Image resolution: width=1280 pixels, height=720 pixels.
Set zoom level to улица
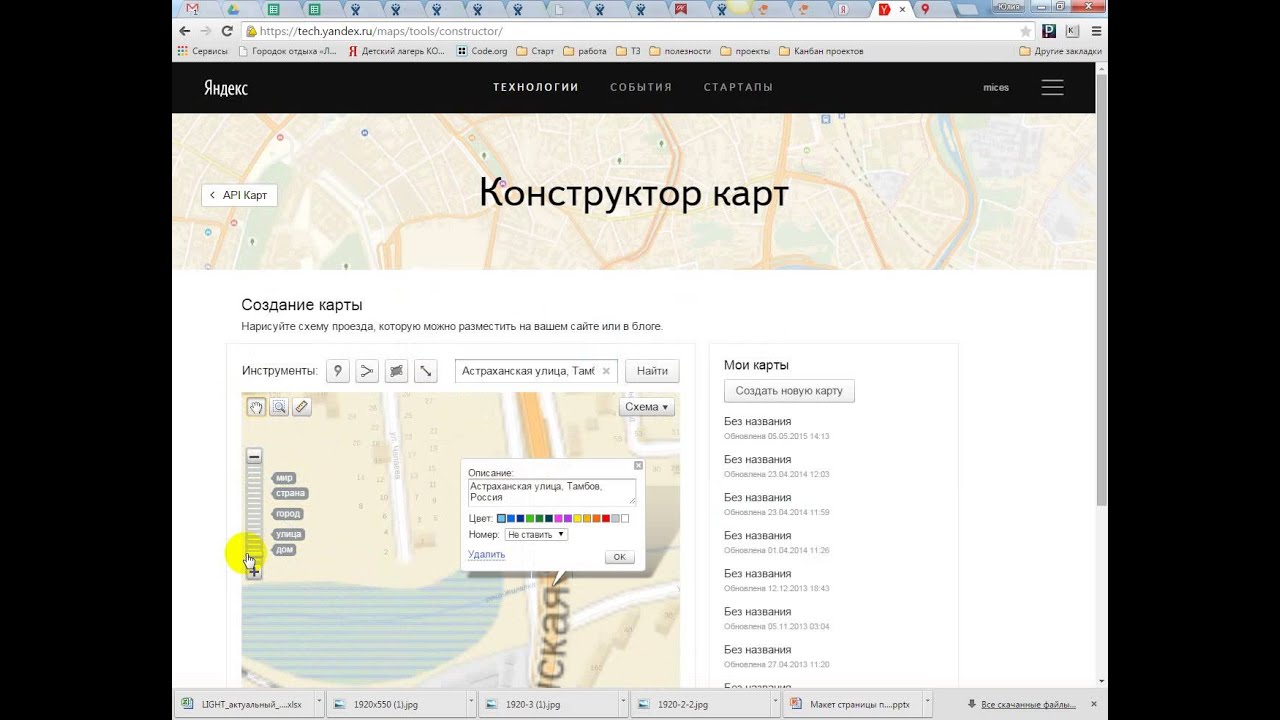(288, 535)
